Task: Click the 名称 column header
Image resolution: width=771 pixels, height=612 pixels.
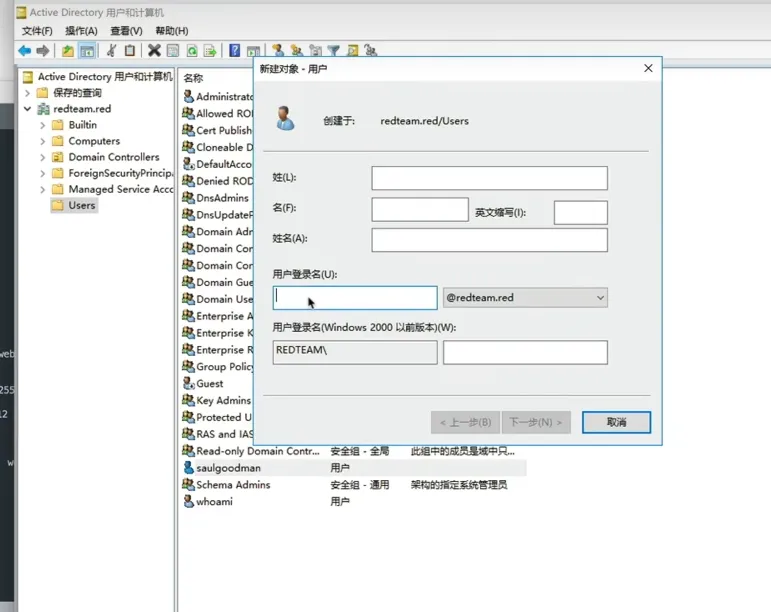Action: pos(193,78)
